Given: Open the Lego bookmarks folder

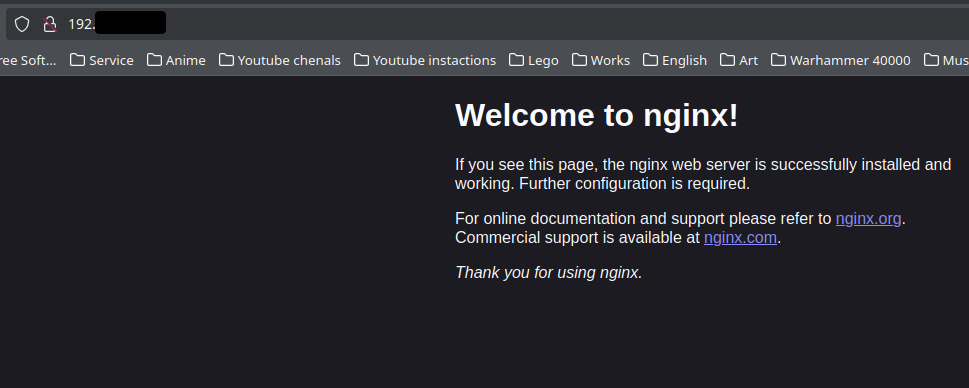Looking at the screenshot, I should click(534, 60).
